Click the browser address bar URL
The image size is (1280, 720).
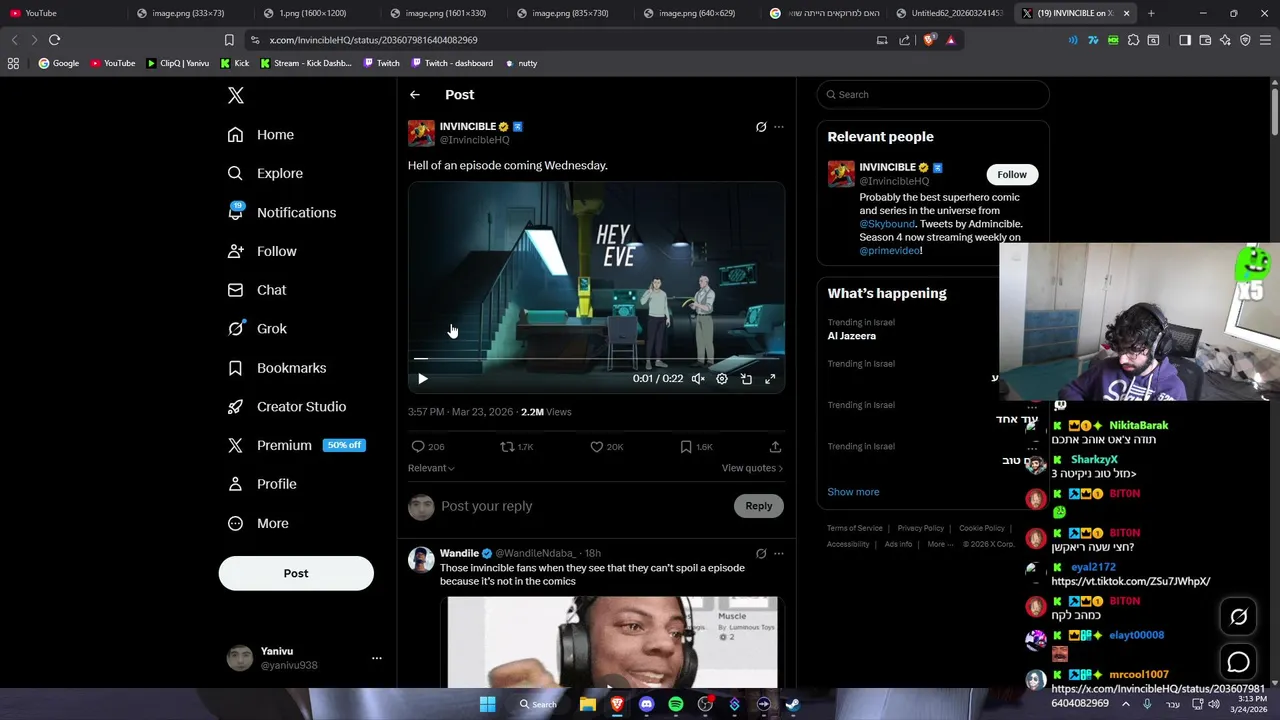click(x=373, y=40)
